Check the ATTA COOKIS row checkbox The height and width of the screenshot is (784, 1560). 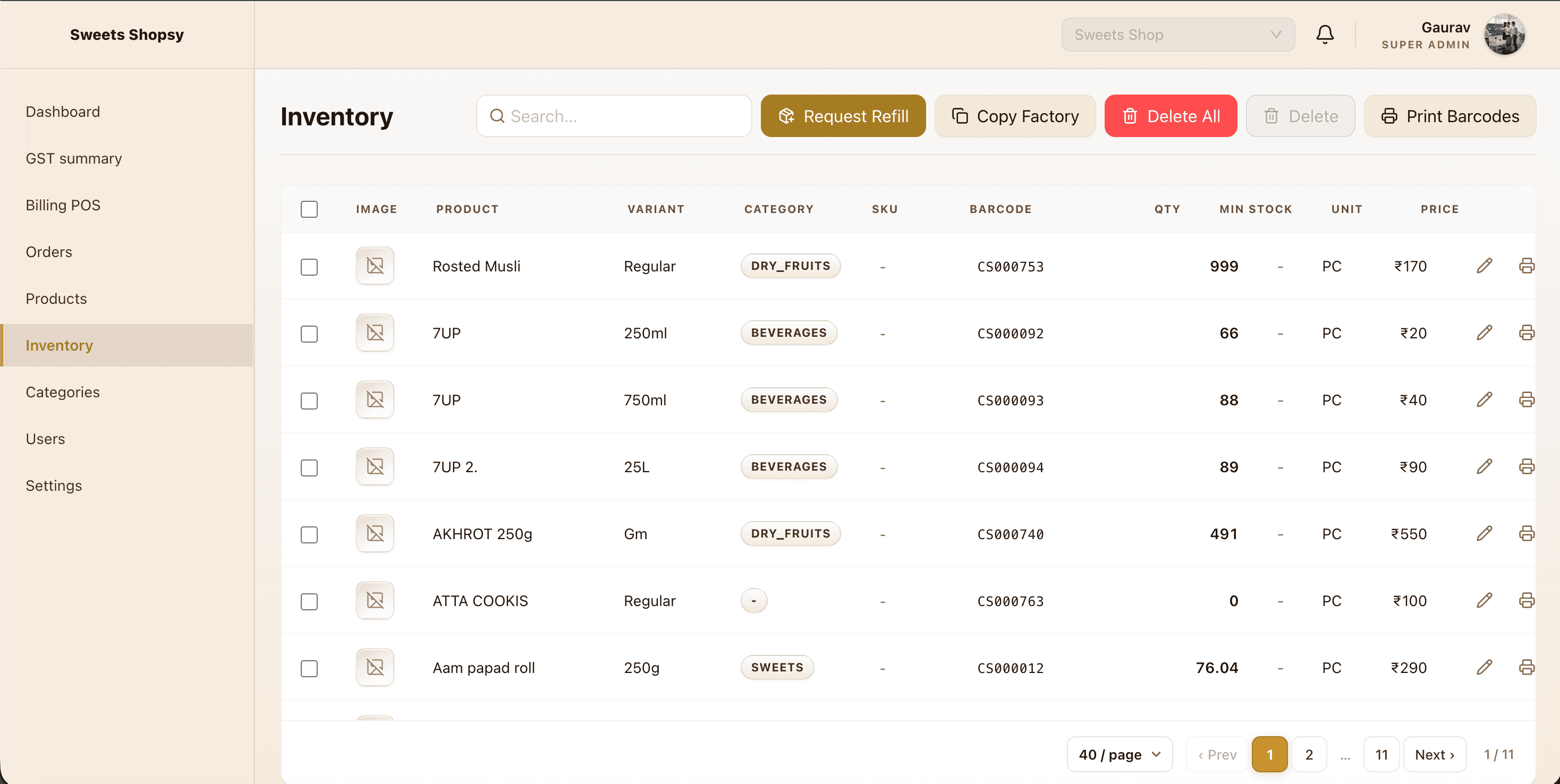[309, 601]
